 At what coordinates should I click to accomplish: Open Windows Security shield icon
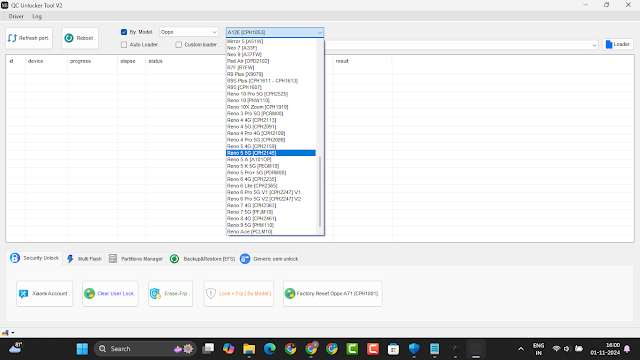click(x=414, y=349)
